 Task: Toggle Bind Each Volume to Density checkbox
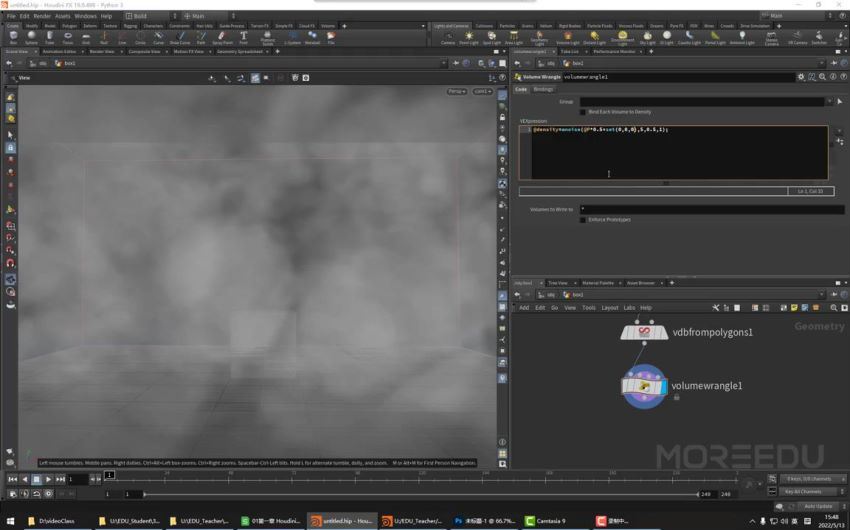[x=583, y=112]
